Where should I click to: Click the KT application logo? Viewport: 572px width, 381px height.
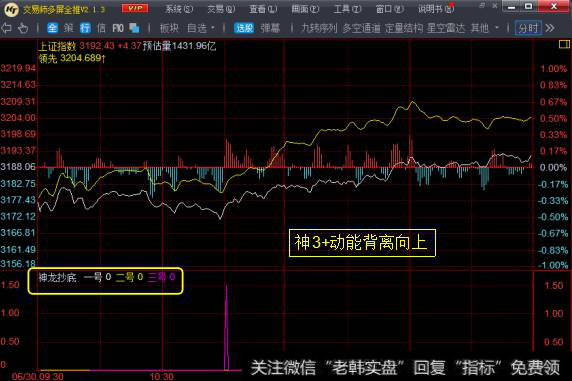coord(11,9)
